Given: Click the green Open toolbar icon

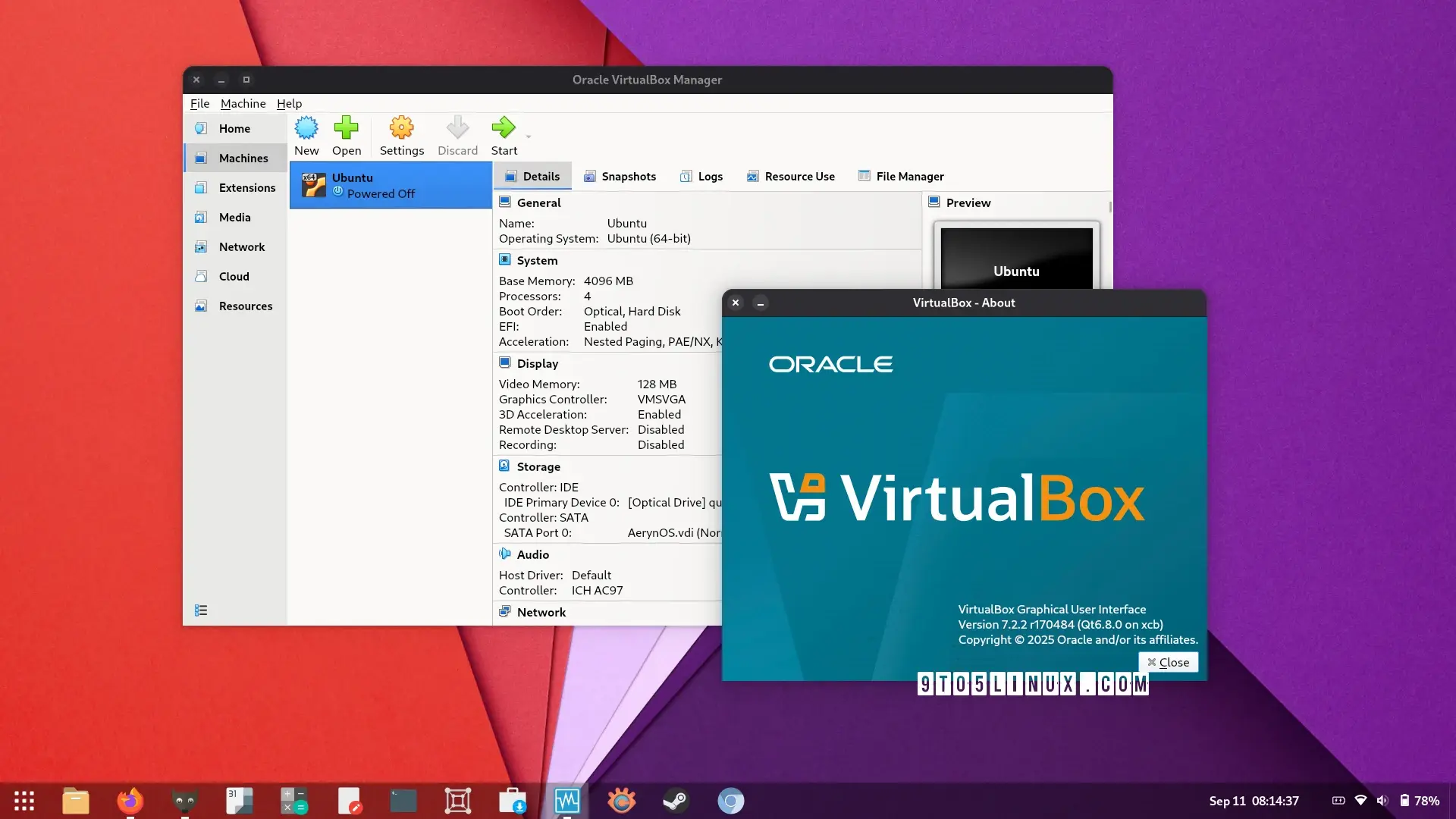Looking at the screenshot, I should click(x=347, y=136).
